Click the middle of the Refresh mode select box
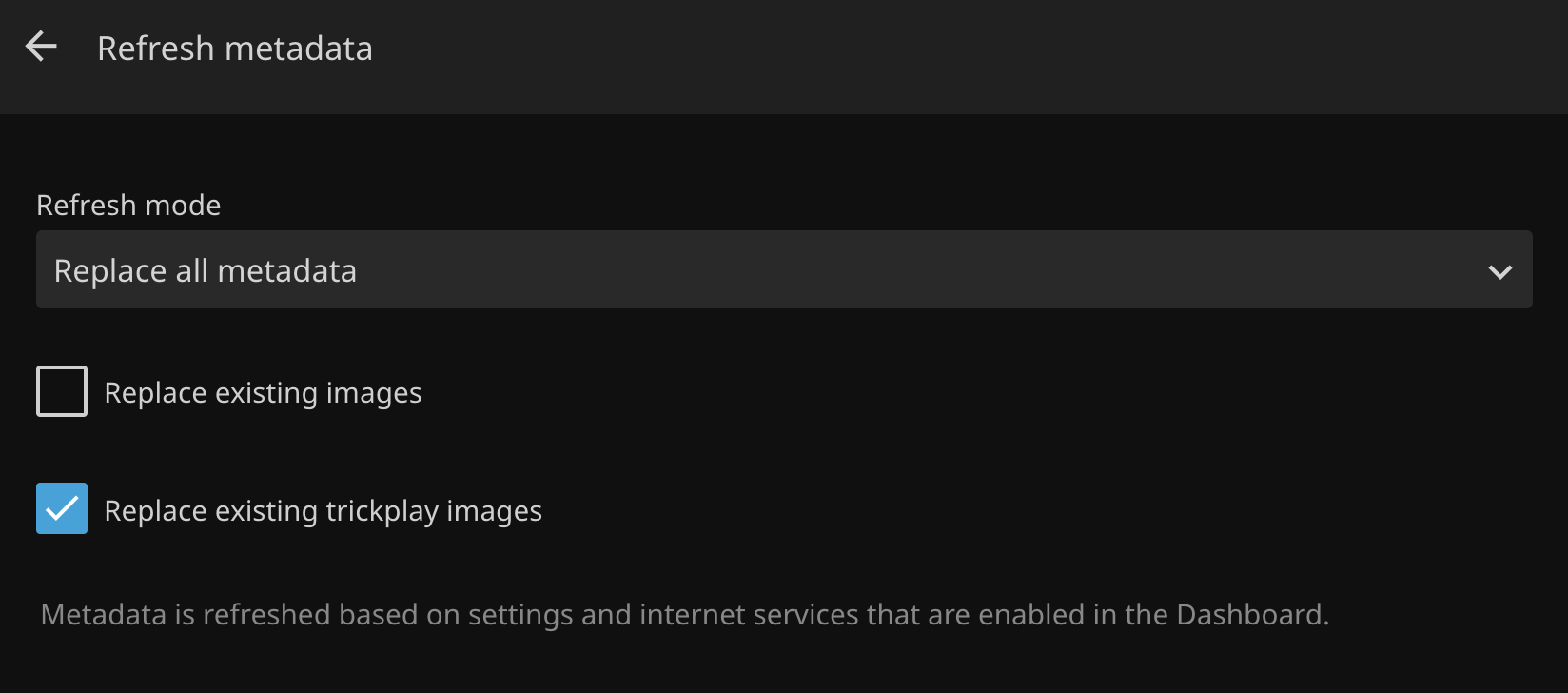 [783, 269]
